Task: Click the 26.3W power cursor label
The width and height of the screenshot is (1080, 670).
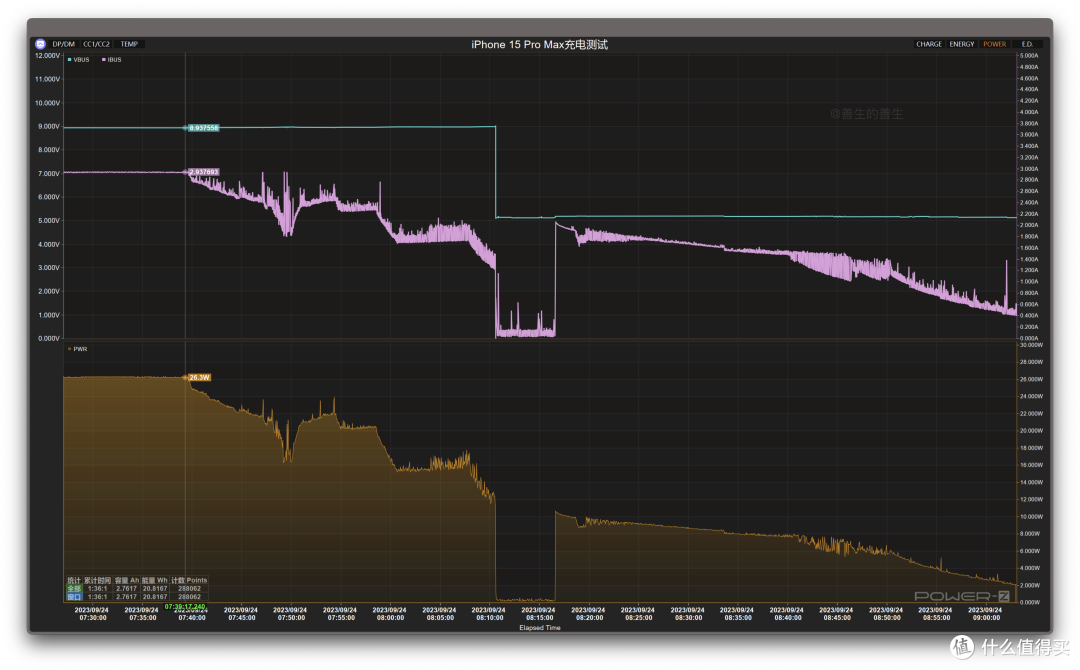Action: click(199, 377)
